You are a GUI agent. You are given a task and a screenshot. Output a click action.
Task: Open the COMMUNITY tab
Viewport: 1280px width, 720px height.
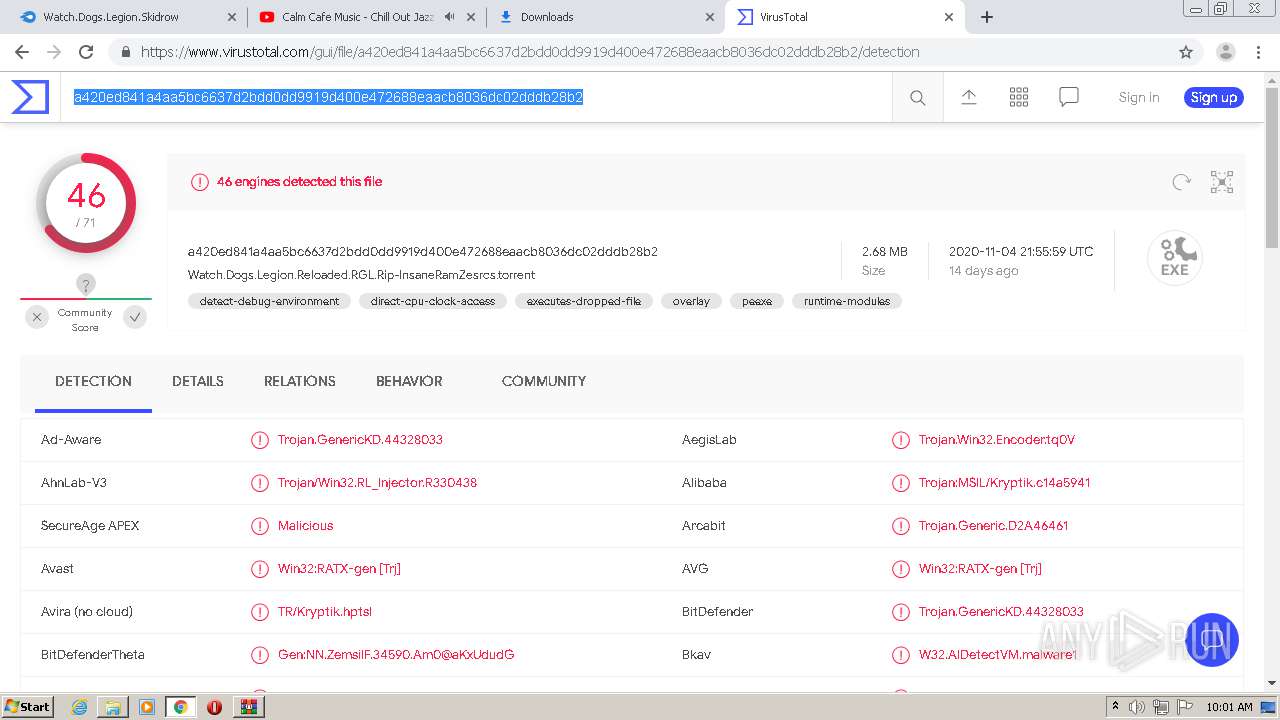click(544, 381)
